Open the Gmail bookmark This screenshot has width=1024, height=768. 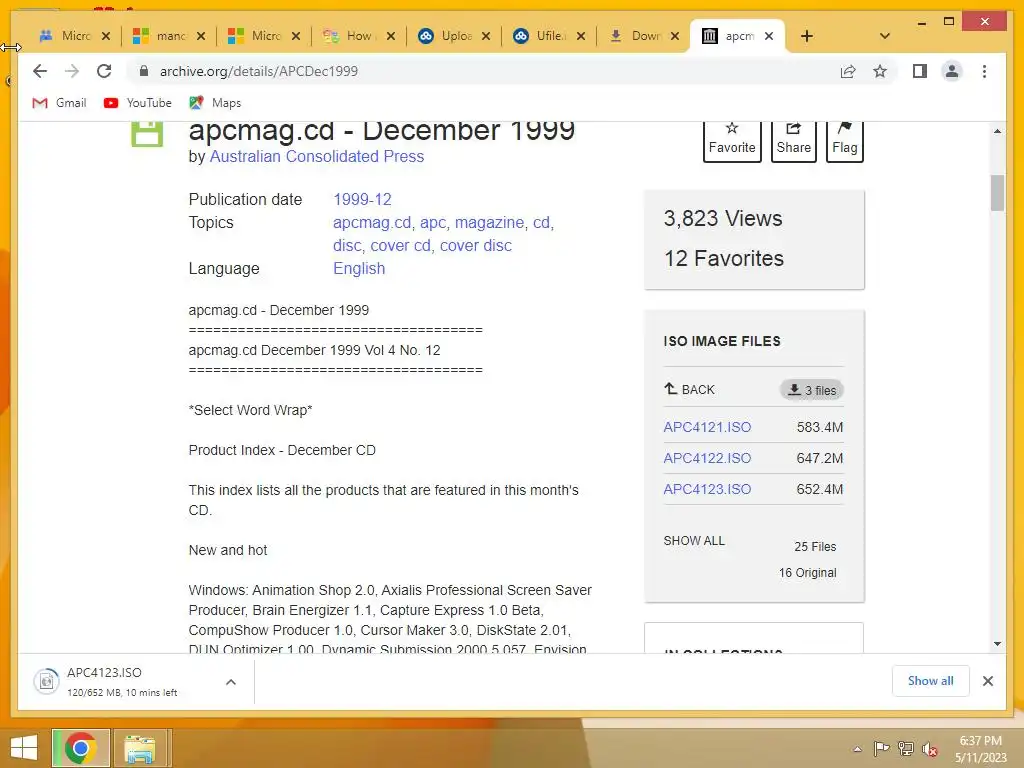(59, 103)
